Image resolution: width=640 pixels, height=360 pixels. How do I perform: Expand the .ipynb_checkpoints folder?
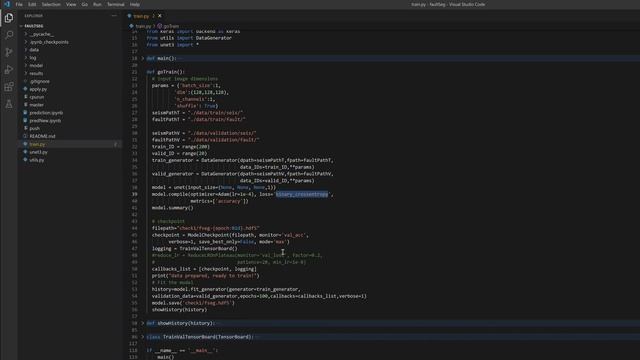(x=49, y=42)
